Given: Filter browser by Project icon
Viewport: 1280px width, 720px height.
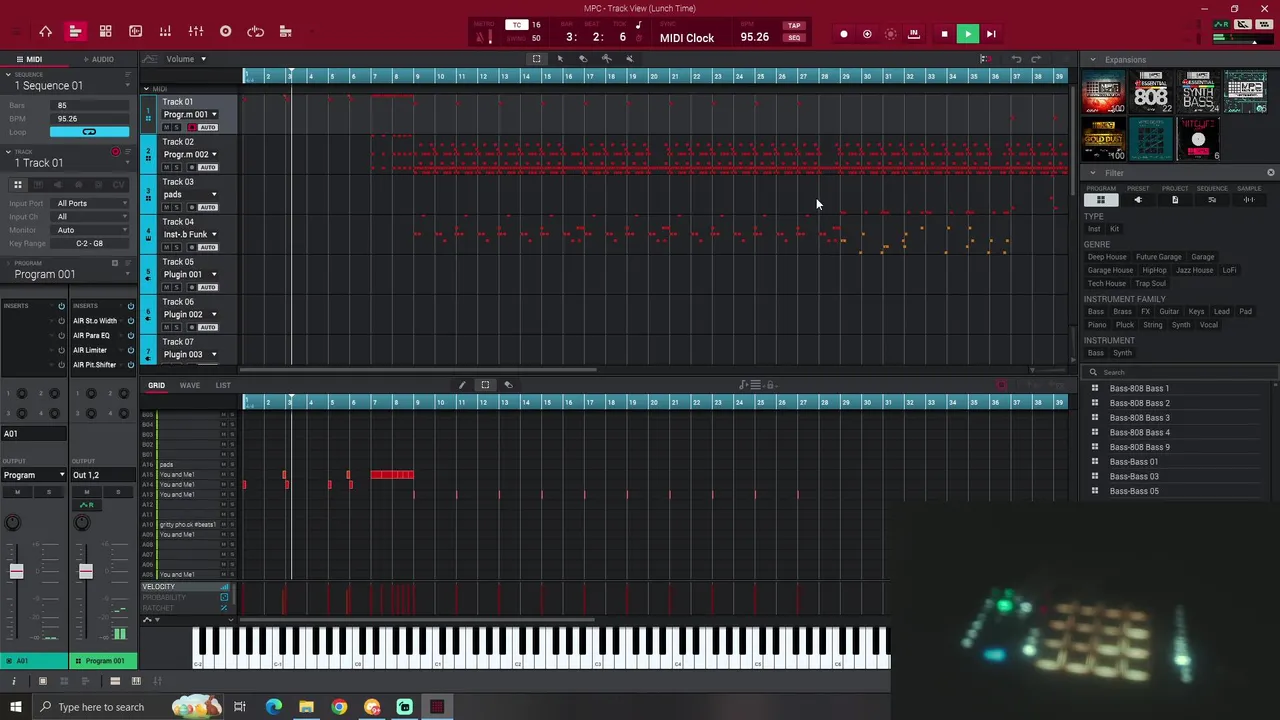Looking at the screenshot, I should point(1175,200).
